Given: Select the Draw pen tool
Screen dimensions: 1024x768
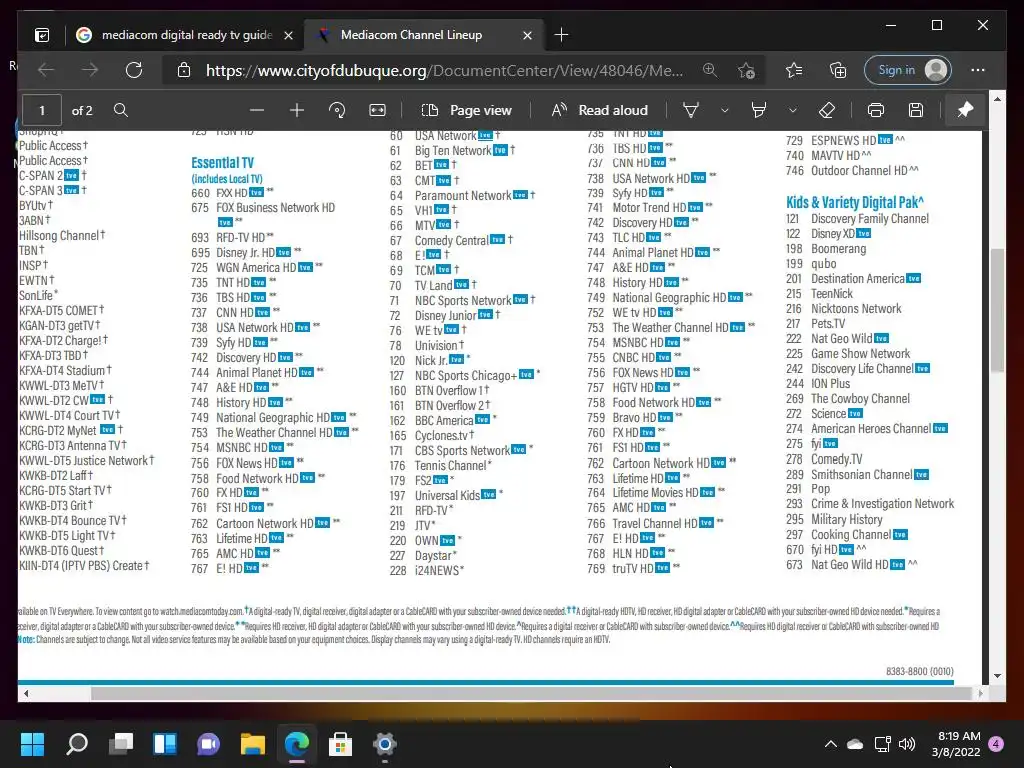Looking at the screenshot, I should [690, 110].
